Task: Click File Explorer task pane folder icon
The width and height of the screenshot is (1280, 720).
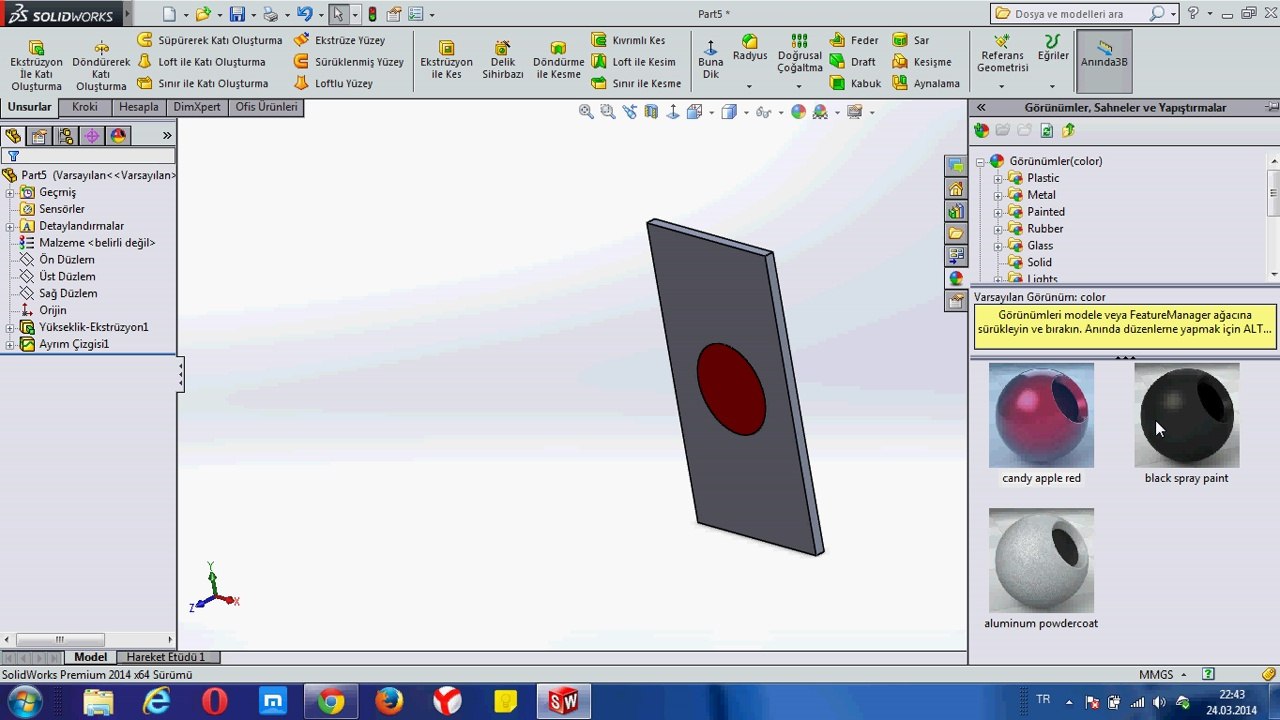Action: tap(956, 233)
